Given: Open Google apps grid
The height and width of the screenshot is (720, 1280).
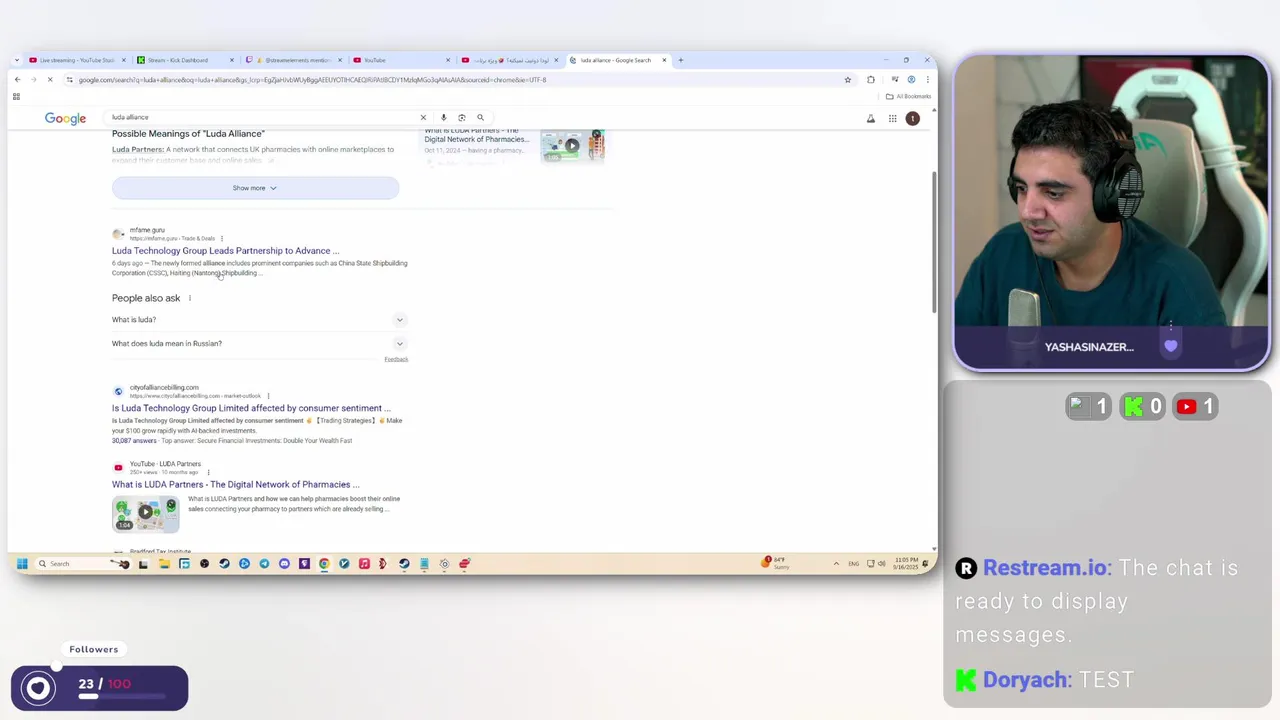Looking at the screenshot, I should [892, 119].
